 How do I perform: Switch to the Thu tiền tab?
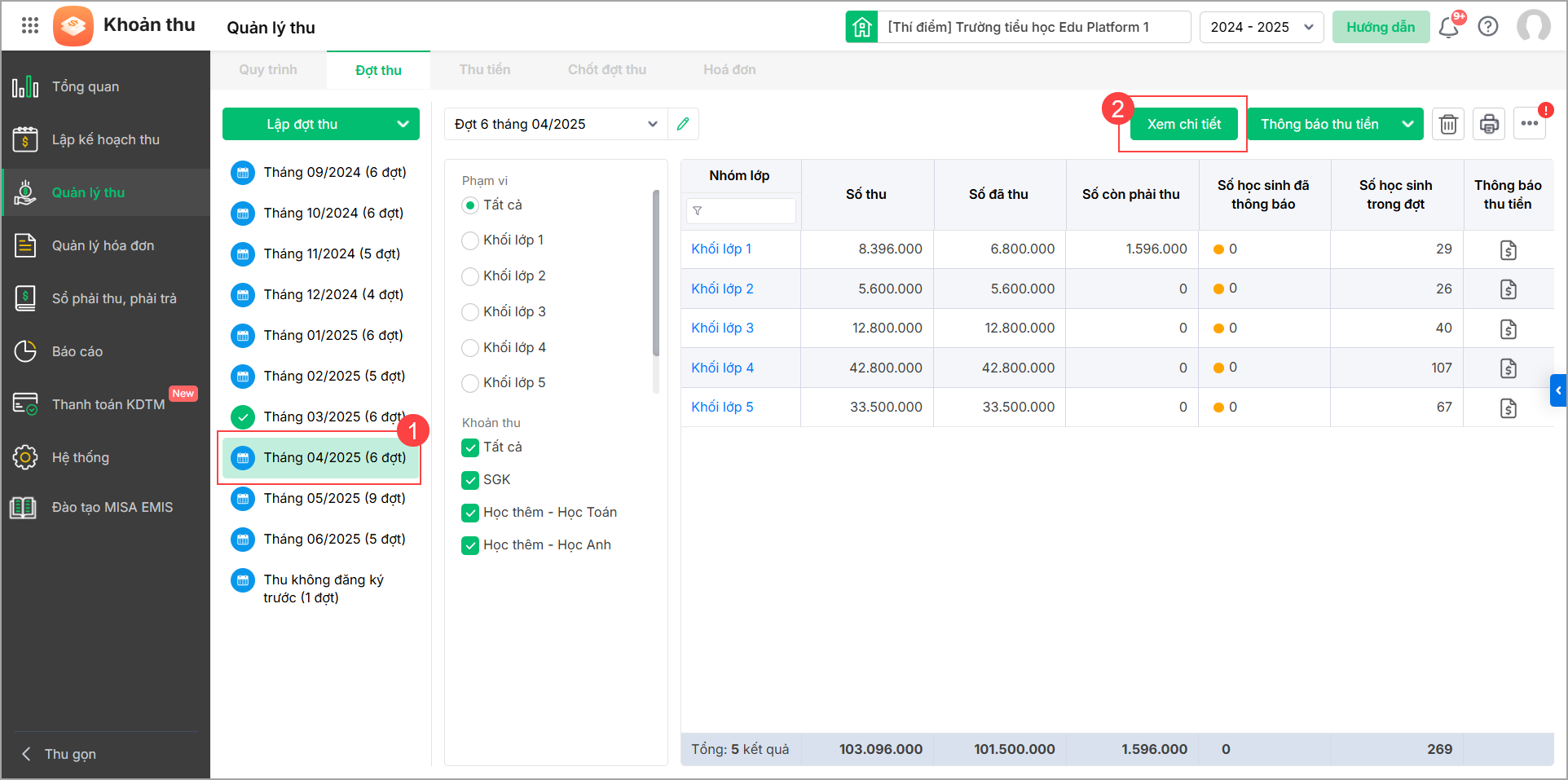(485, 70)
